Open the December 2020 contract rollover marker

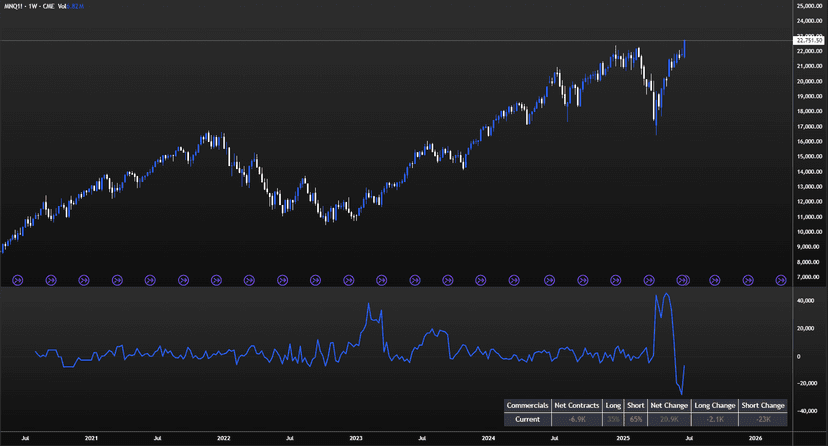[84, 280]
